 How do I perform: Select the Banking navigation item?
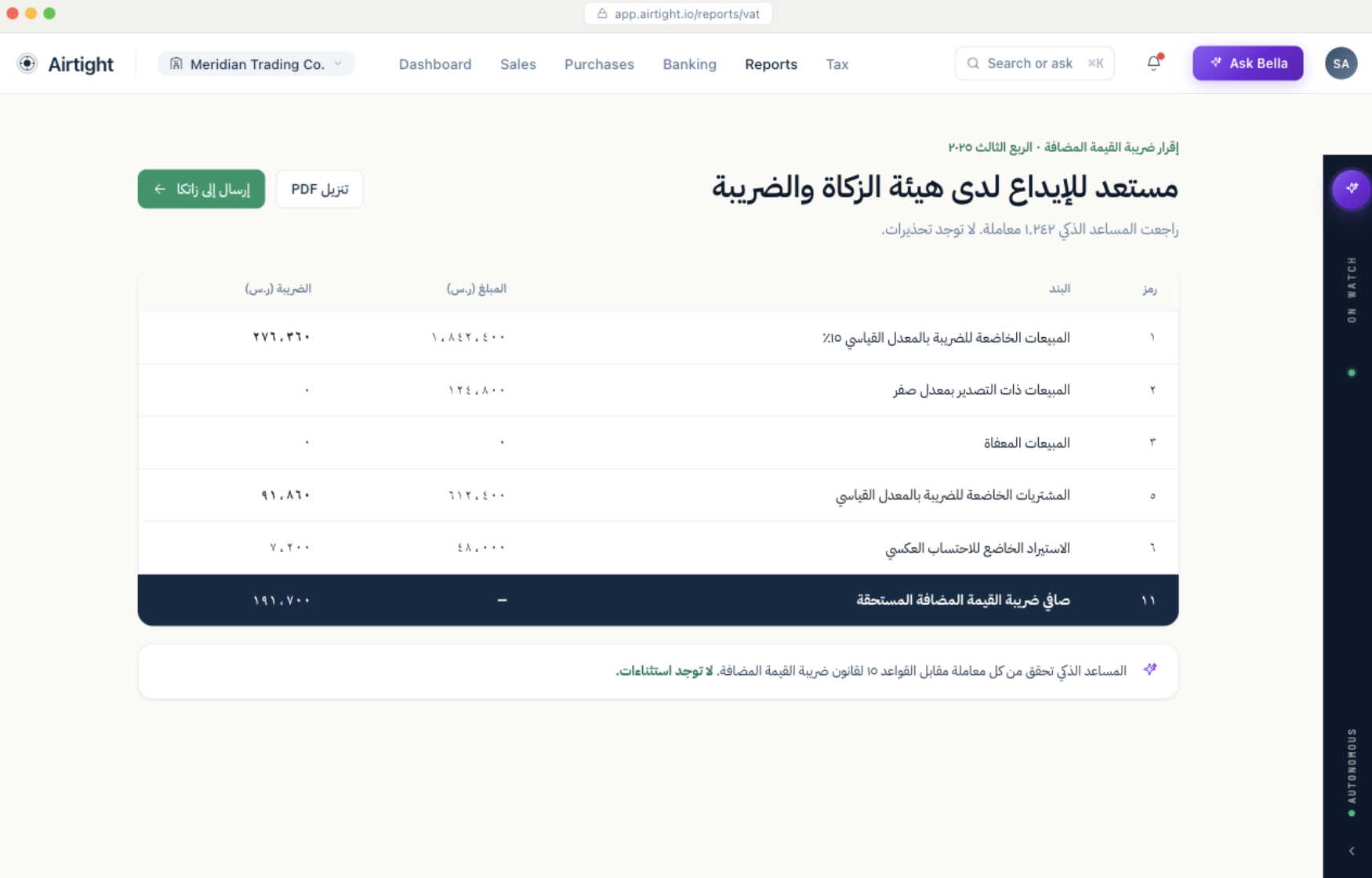click(689, 64)
